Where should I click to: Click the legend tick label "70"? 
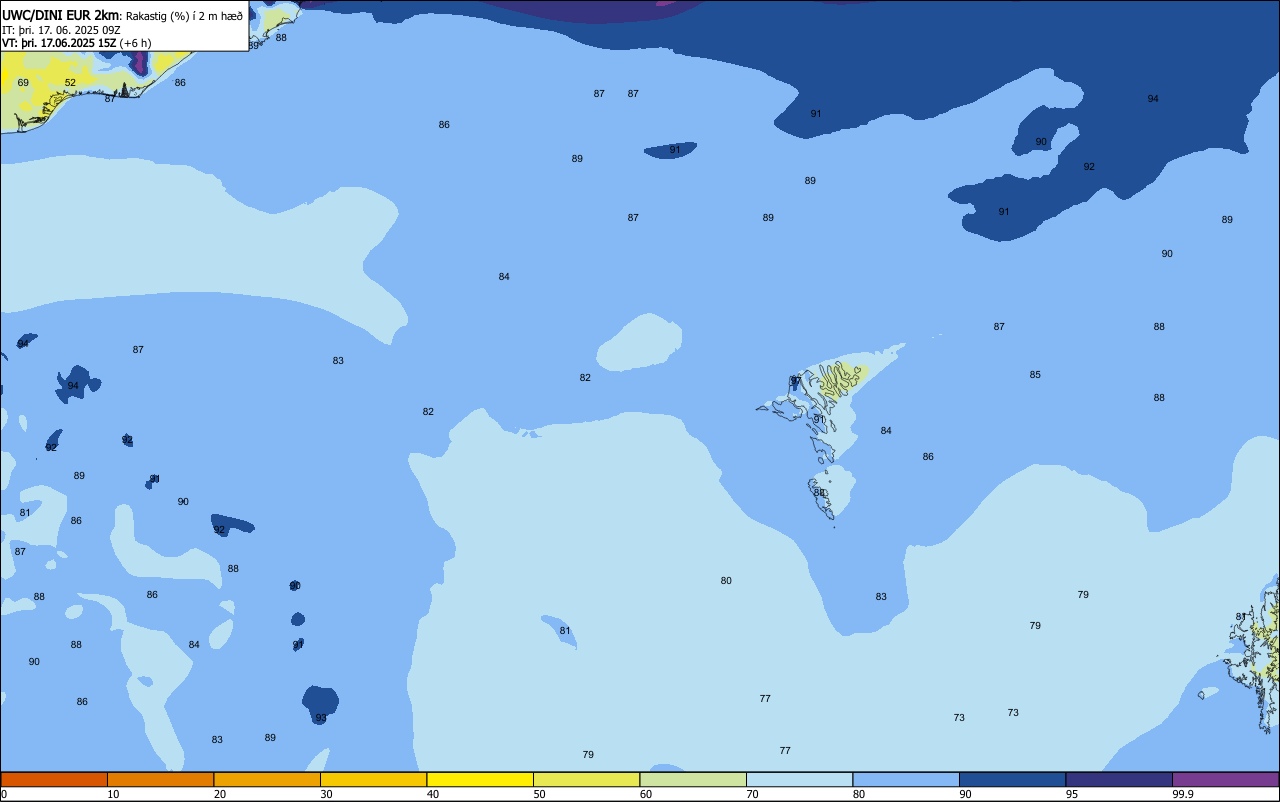752,794
